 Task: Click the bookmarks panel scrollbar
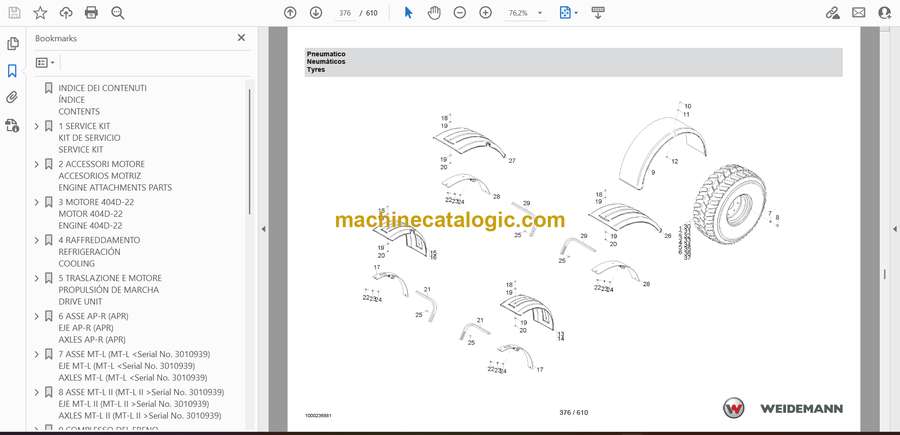coord(249,152)
